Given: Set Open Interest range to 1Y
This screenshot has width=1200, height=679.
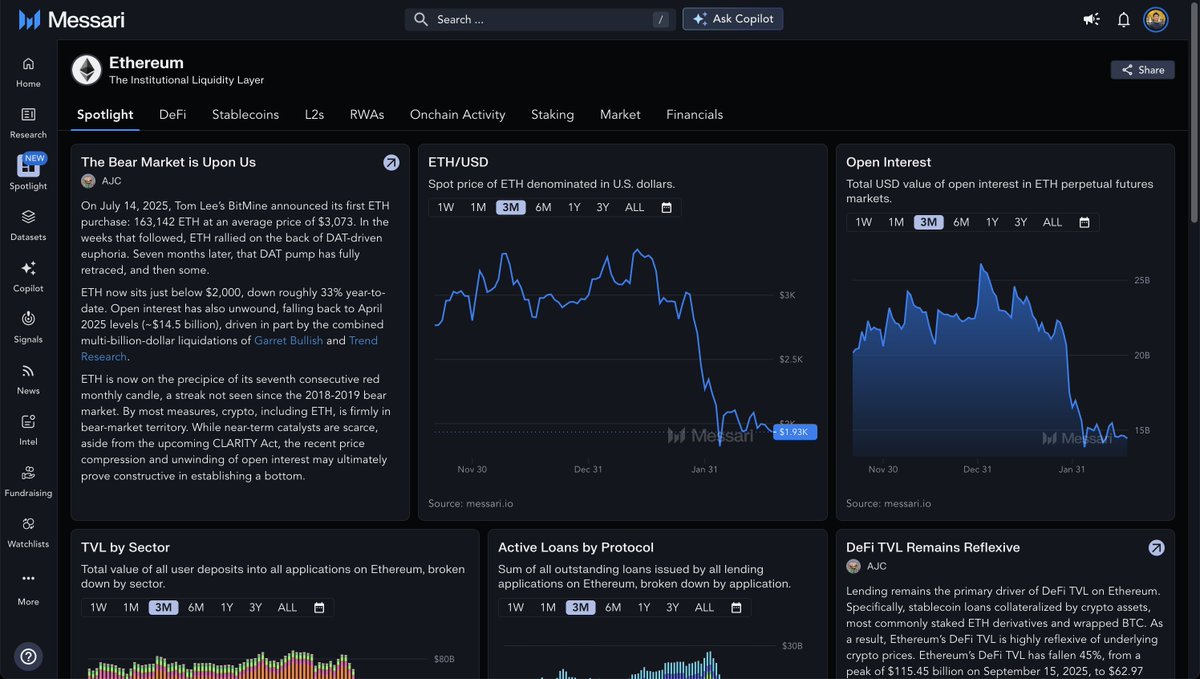Looking at the screenshot, I should pos(992,222).
